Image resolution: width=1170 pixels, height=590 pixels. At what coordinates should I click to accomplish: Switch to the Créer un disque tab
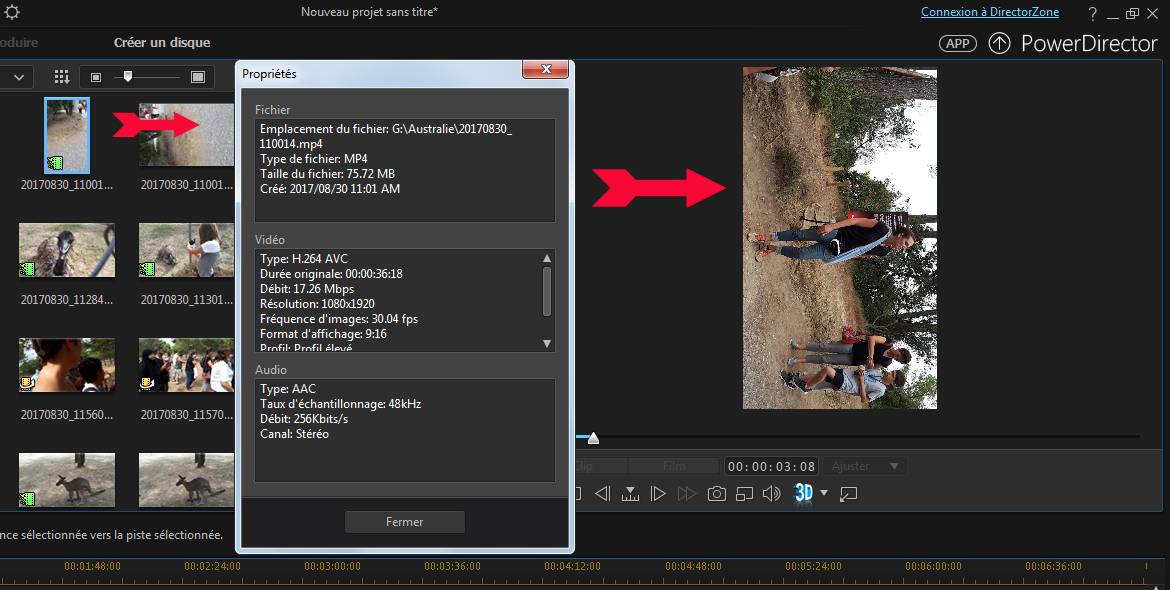[162, 43]
